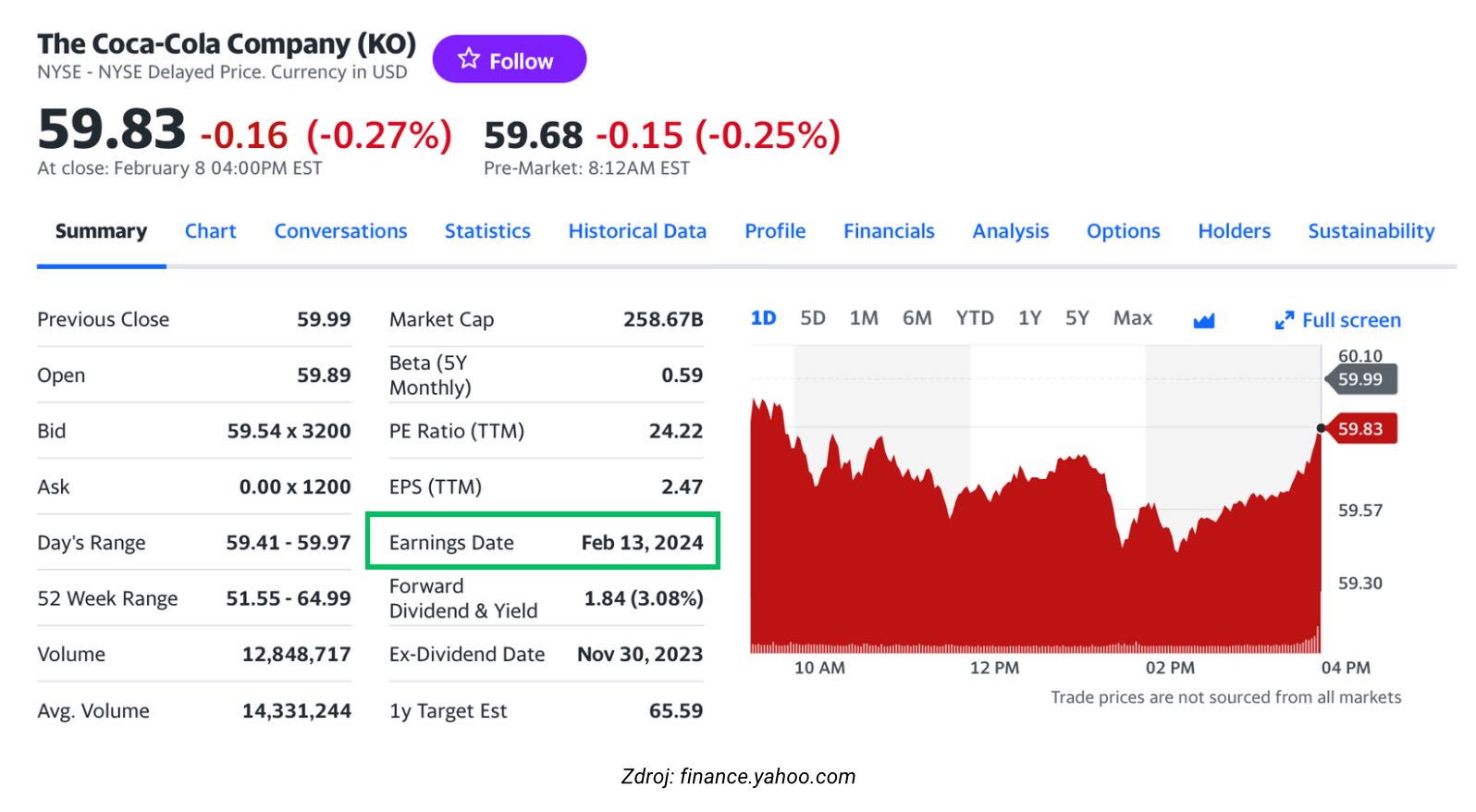The width and height of the screenshot is (1476, 812).
Task: Show the Max chart range
Action: tap(1132, 319)
